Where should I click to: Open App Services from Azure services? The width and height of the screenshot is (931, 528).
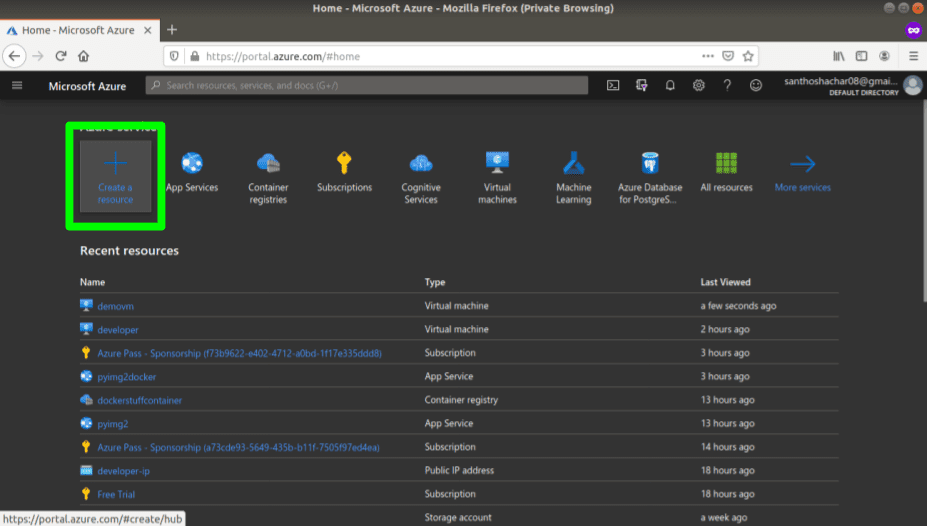point(192,172)
